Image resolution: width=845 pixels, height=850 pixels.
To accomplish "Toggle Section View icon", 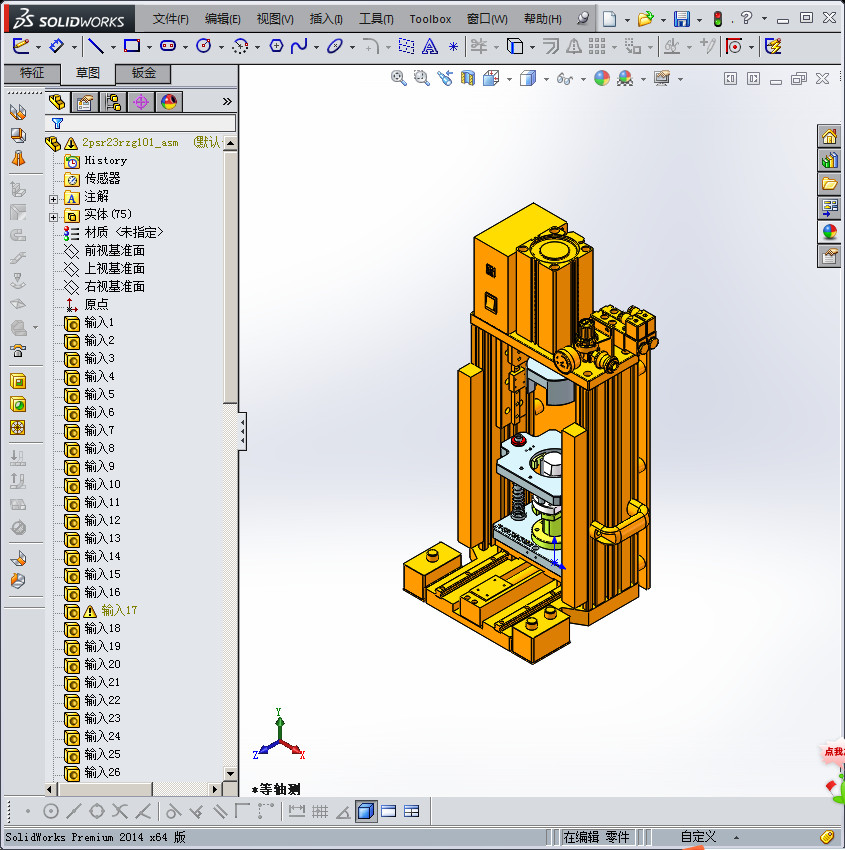I will click(x=468, y=79).
